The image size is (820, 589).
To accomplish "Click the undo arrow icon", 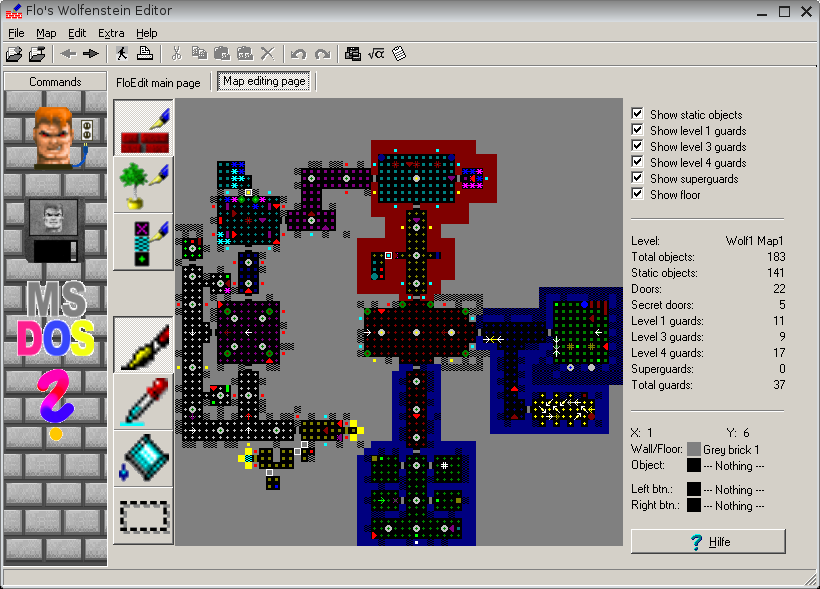I will pyautogui.click(x=299, y=54).
